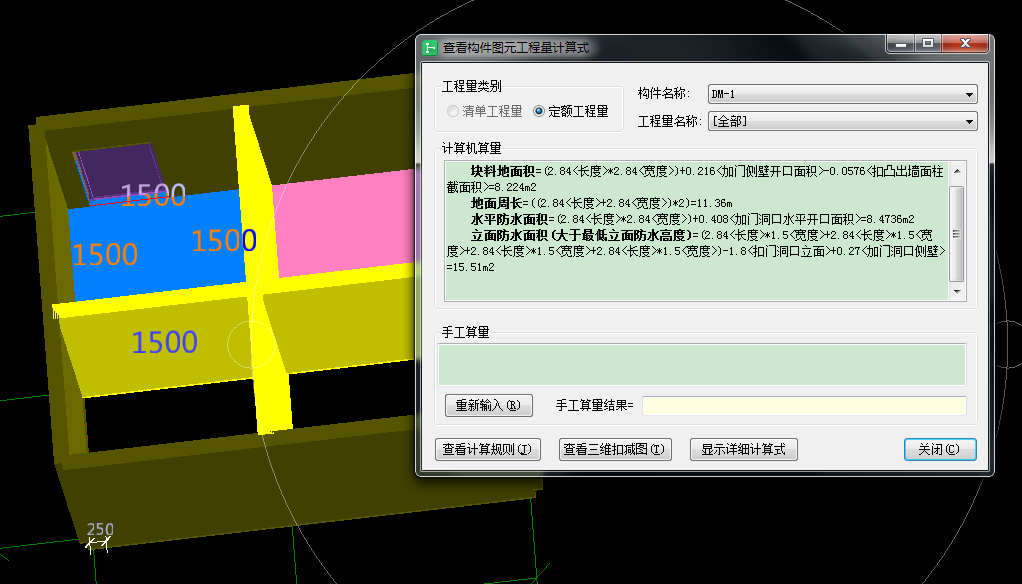
Task: Click the 地面周长 formula line
Action: point(602,203)
